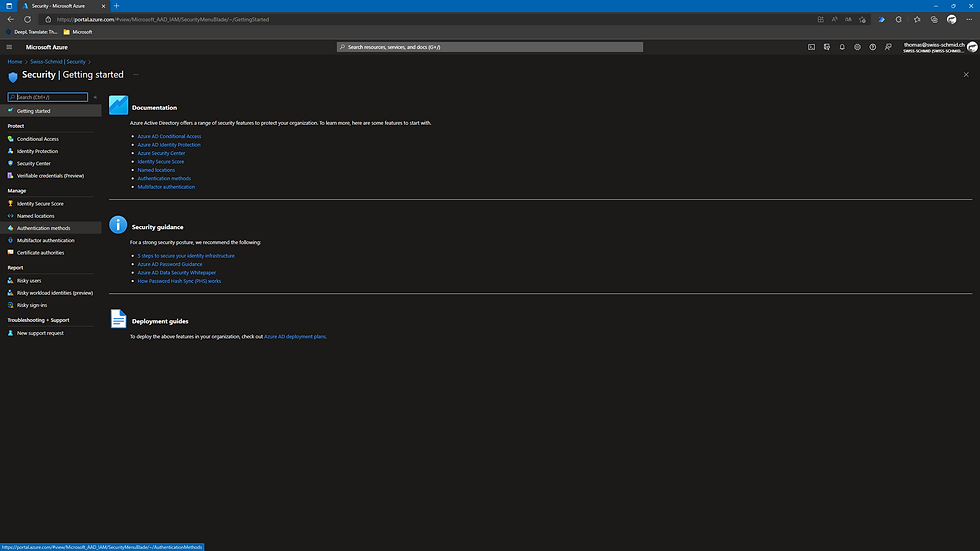Open the browser profile avatar
Image resolution: width=980 pixels, height=551 pixels.
[952, 19]
